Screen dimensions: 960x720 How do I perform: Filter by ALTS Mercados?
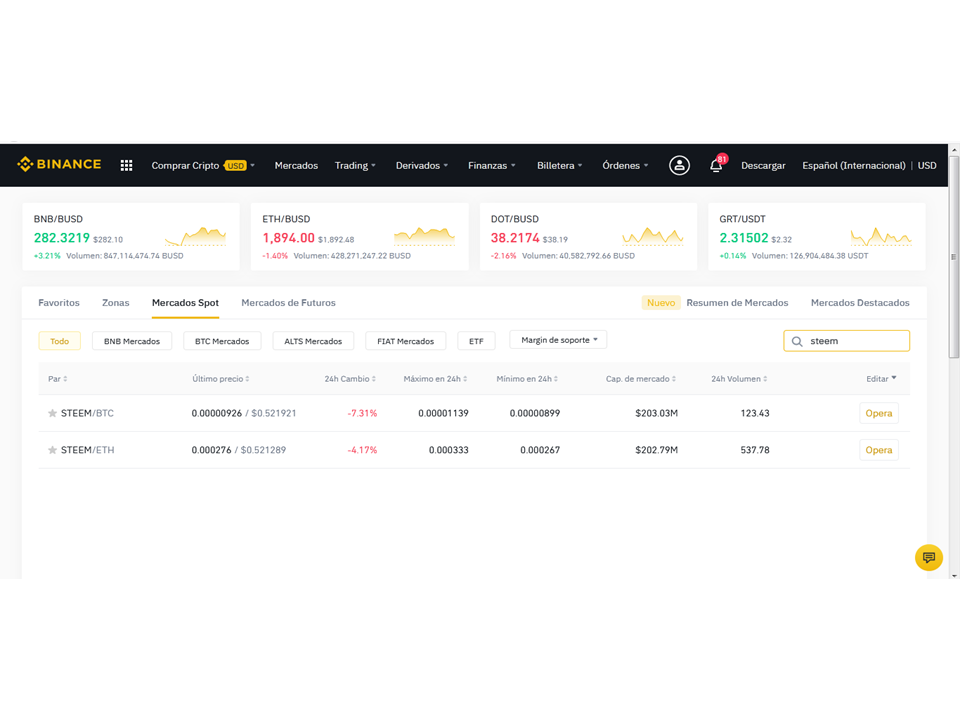[x=313, y=341]
